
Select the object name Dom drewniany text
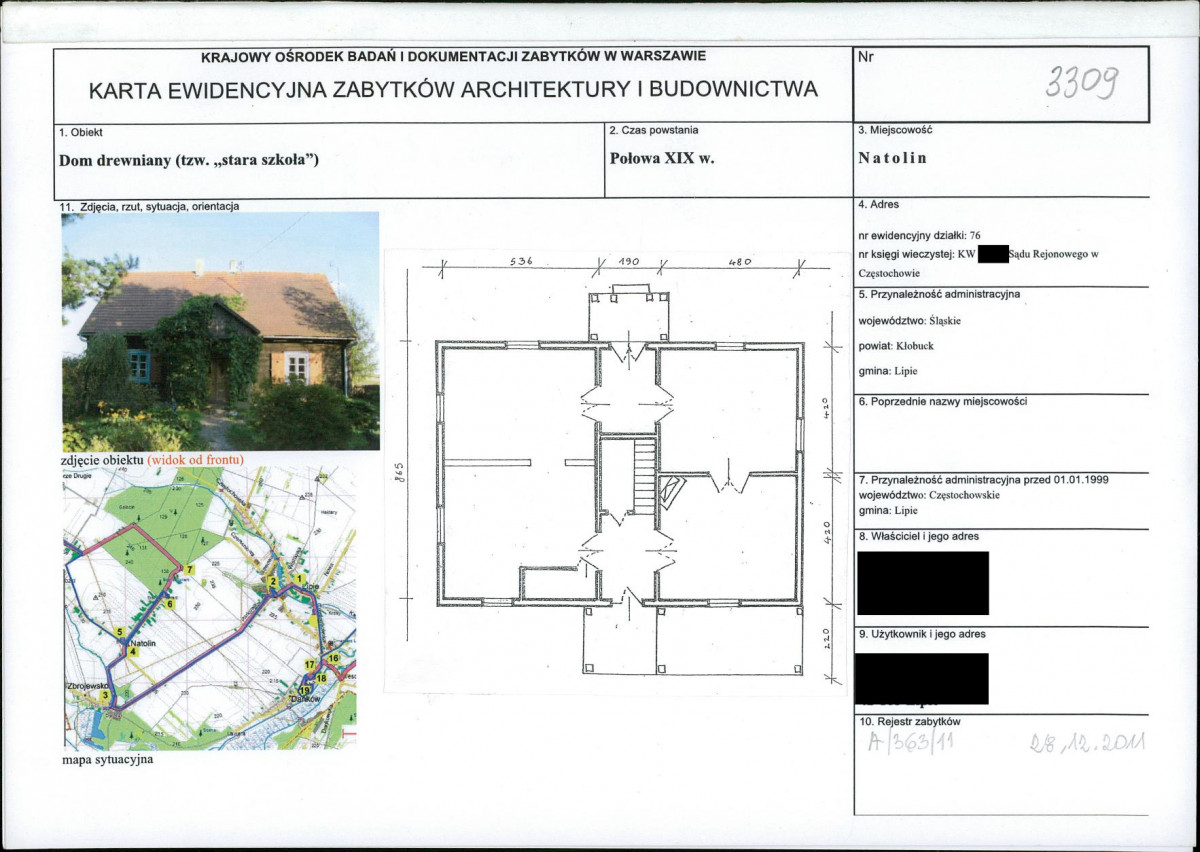click(188, 158)
